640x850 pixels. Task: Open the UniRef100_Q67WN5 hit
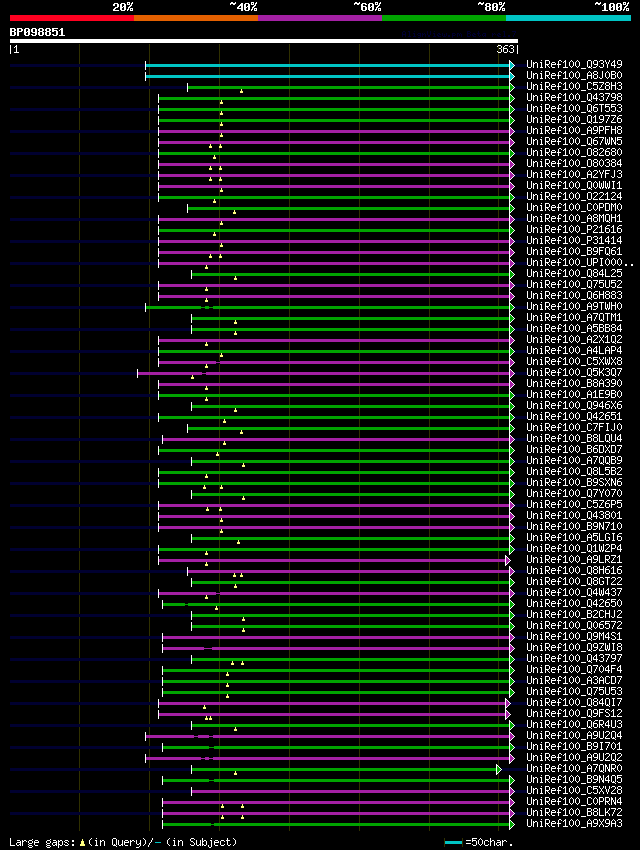click(x=574, y=141)
